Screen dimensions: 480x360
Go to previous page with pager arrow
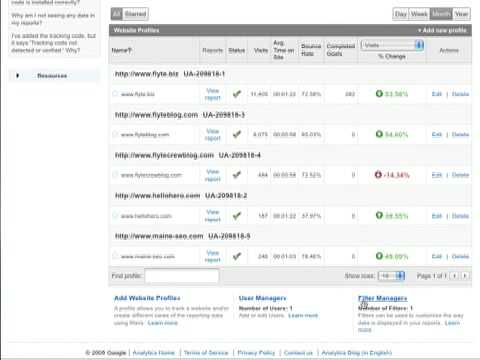tap(454, 276)
